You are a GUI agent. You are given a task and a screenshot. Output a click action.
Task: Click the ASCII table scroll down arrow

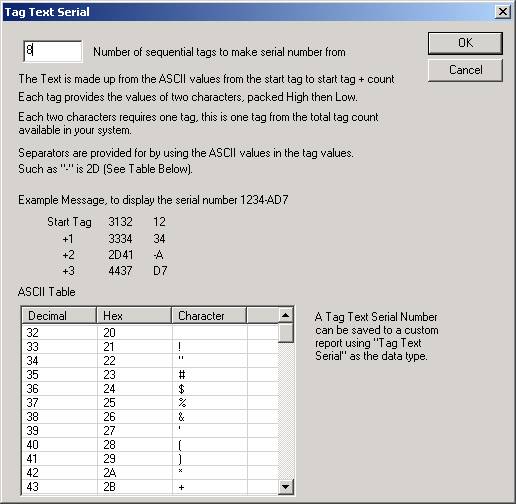[286, 487]
